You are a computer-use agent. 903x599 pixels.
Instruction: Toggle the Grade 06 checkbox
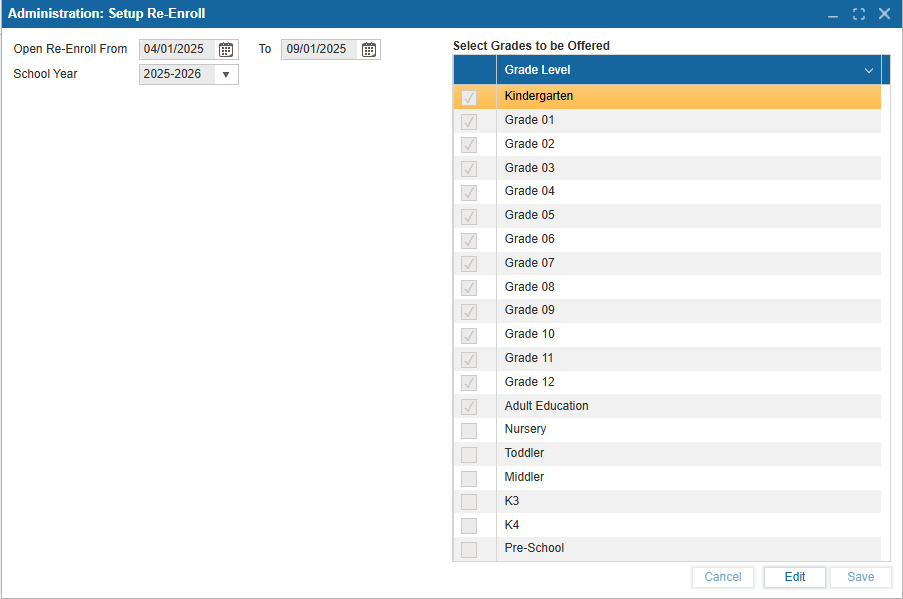(x=469, y=240)
